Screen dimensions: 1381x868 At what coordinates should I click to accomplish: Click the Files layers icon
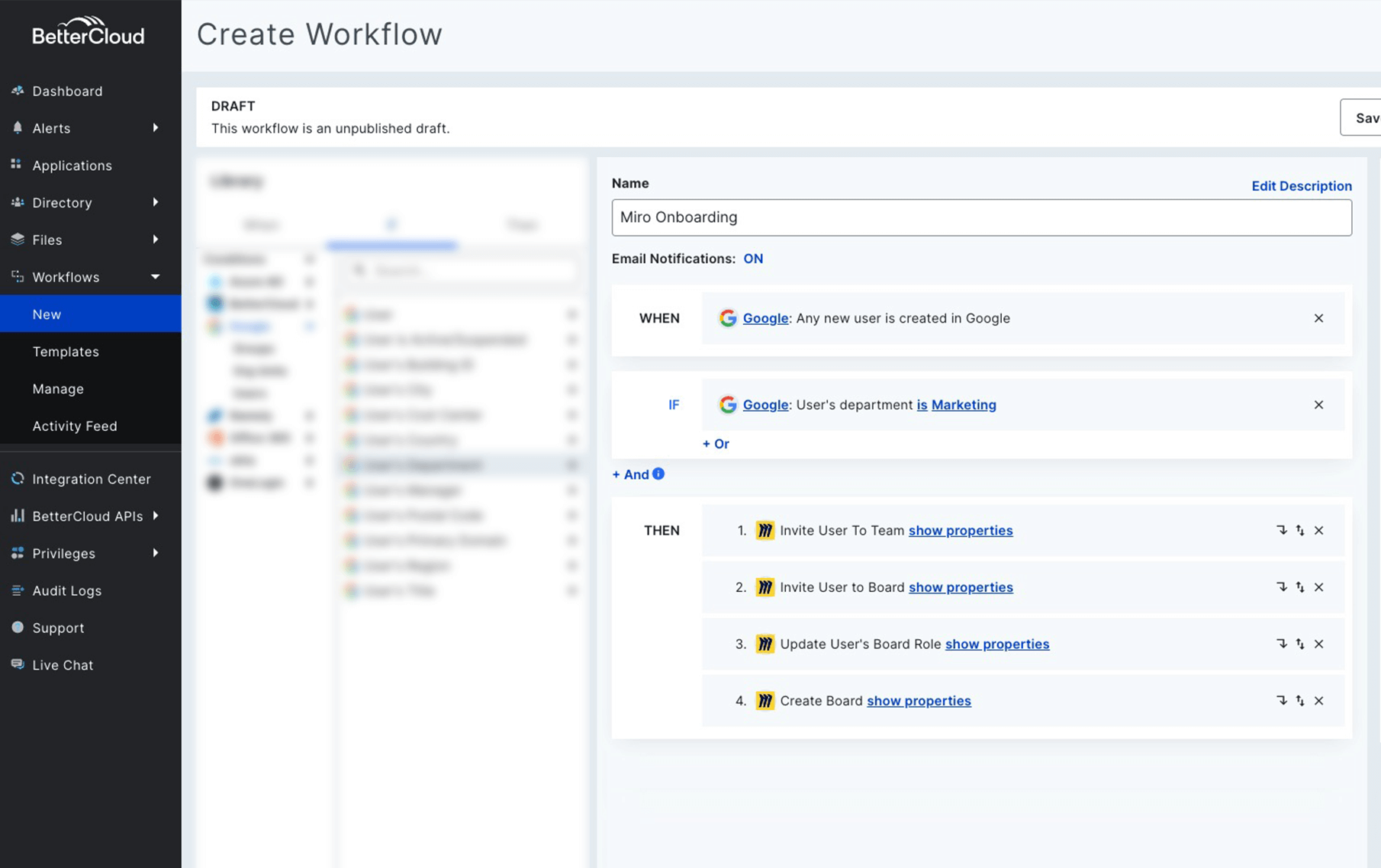click(x=18, y=239)
